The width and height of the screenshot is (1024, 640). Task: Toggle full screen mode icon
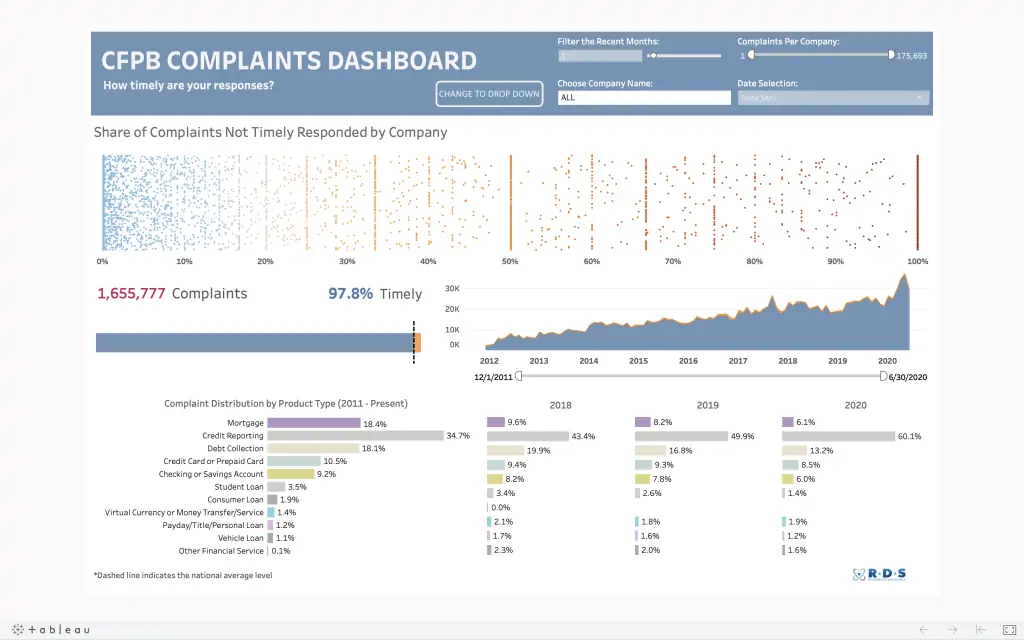(x=1009, y=630)
